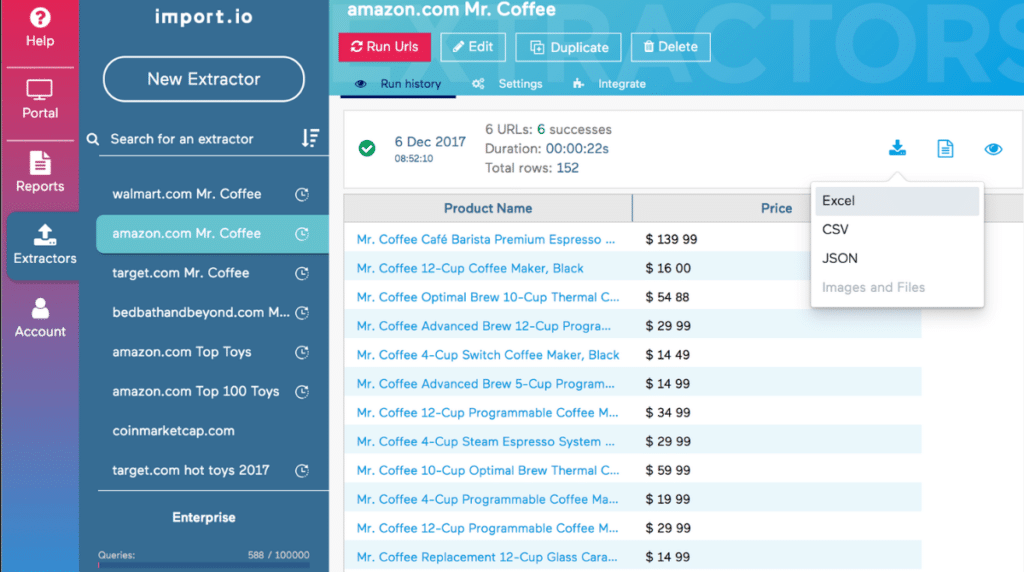Switch to the Settings tab

507,84
